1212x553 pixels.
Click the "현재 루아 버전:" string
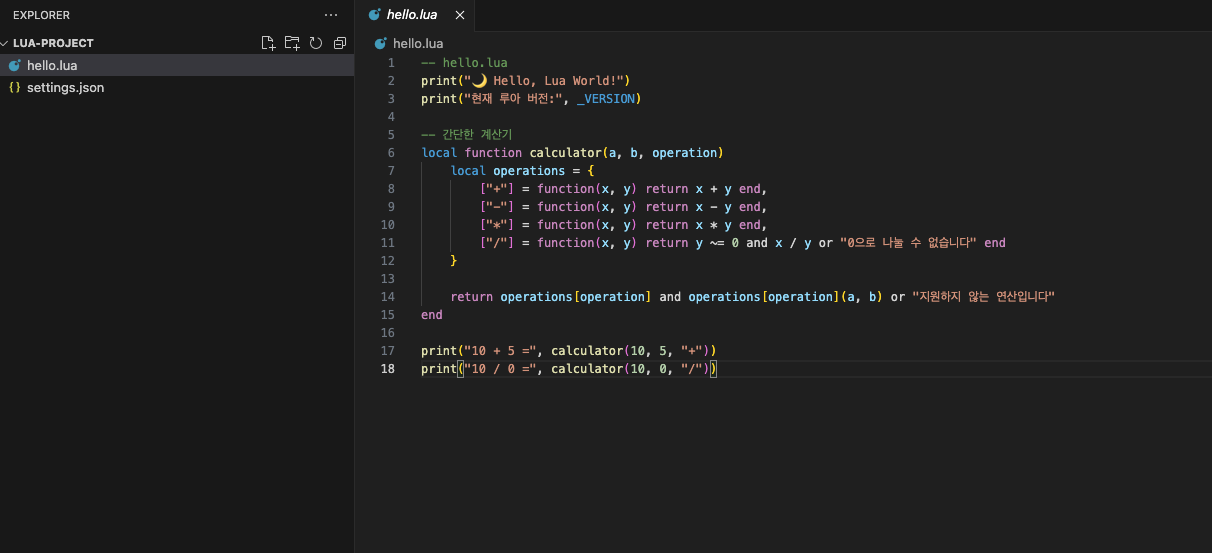tap(511, 98)
